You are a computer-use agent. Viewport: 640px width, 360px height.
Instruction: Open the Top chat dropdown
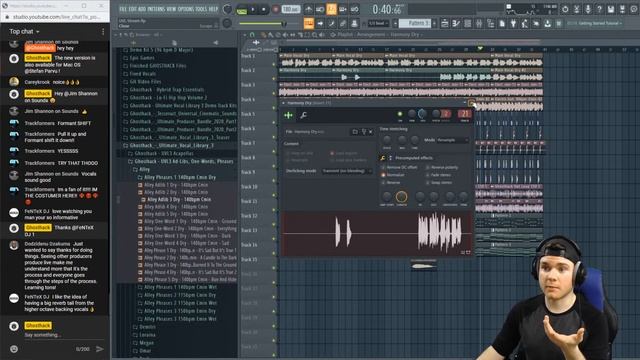(24, 31)
